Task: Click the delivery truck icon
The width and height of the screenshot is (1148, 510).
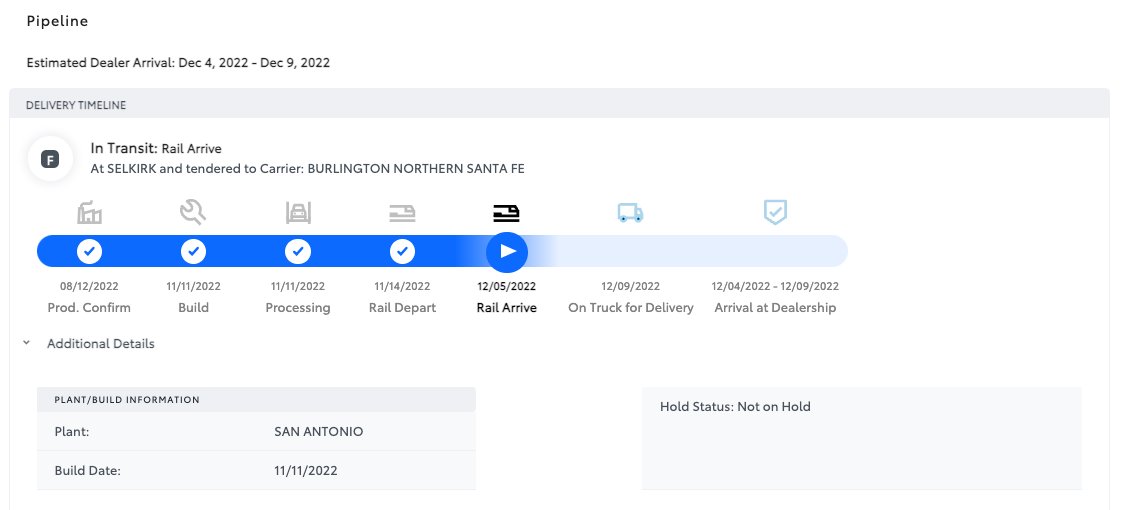Action: (x=630, y=213)
